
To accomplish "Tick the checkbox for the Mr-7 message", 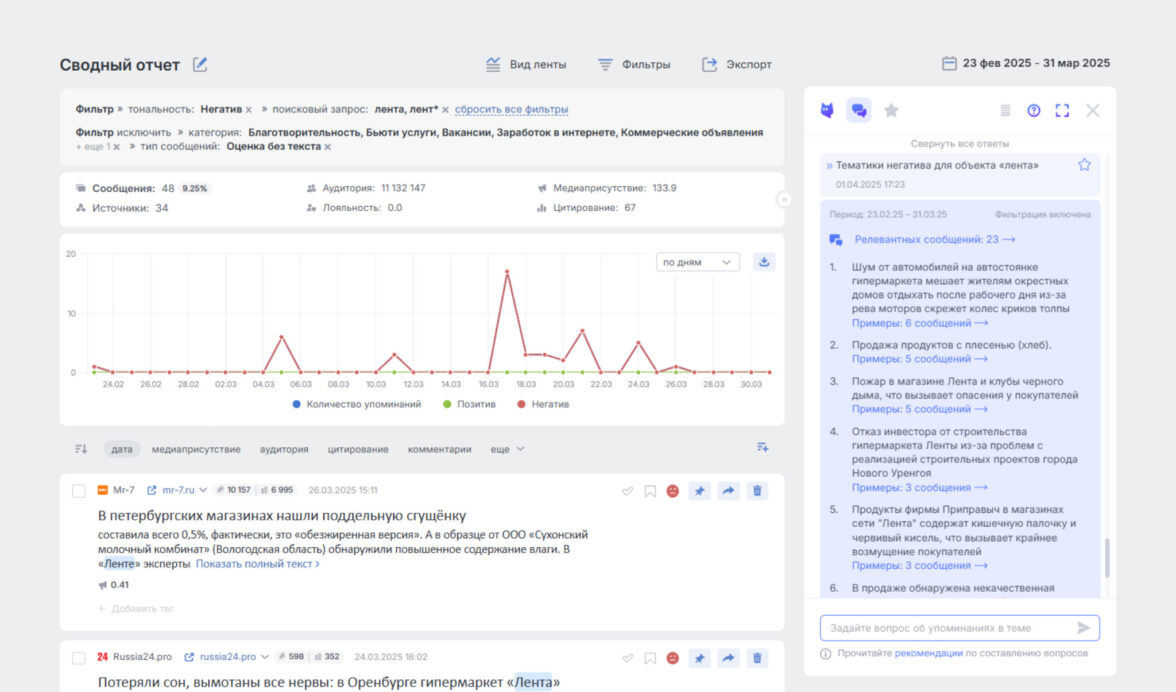I will point(79,490).
